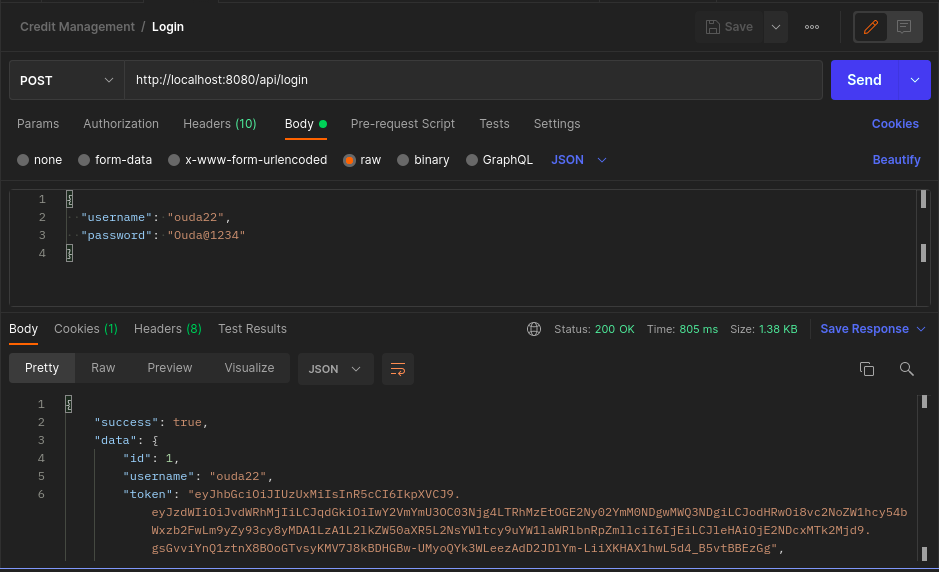This screenshot has width=939, height=572.
Task: Expand the Save Response dropdown
Action: pos(921,329)
